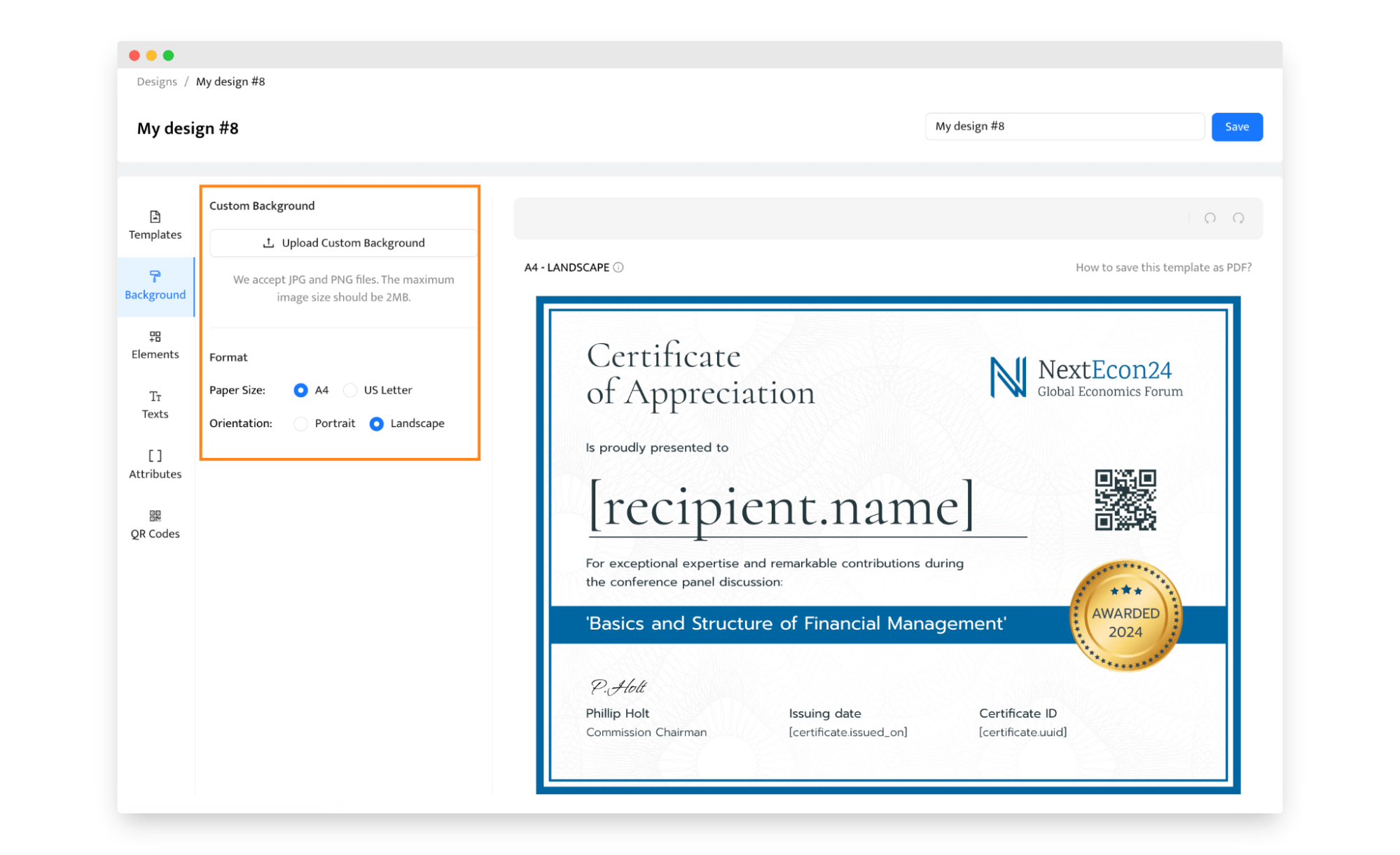Viewport: 1400px width, 855px height.
Task: Click the undo arrow icon
Action: [1210, 218]
